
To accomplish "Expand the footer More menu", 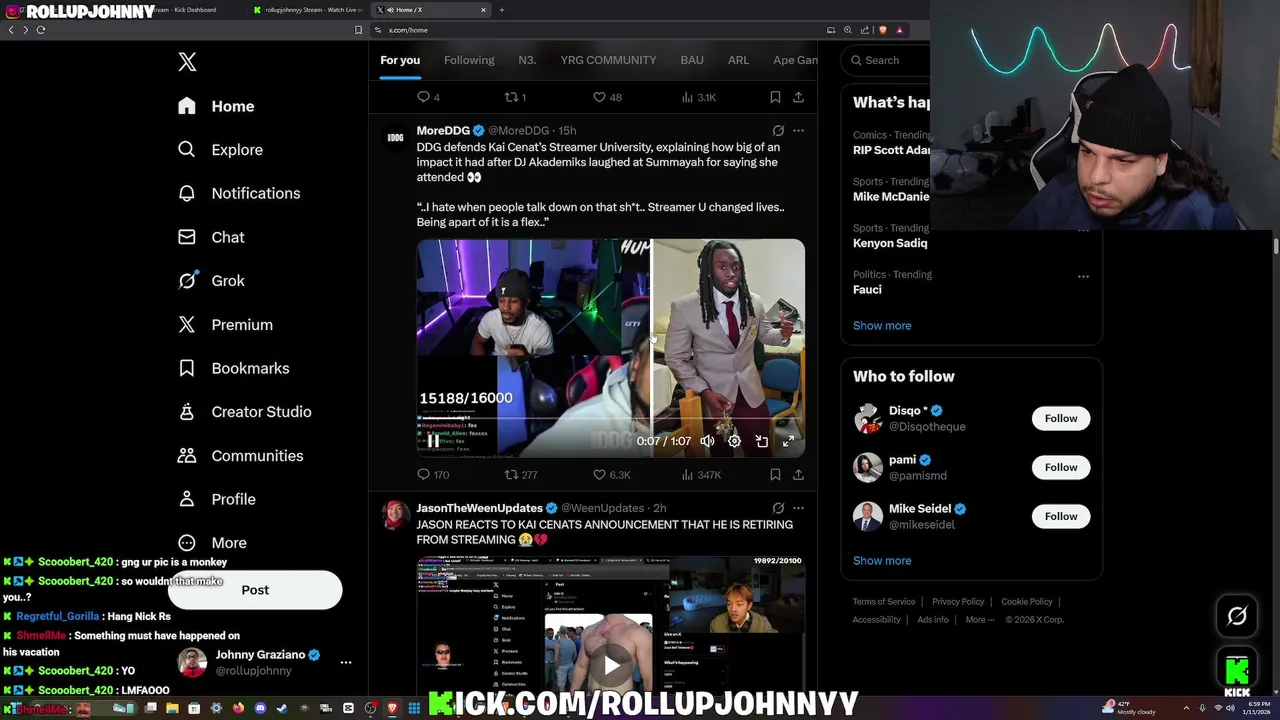I will tap(980, 620).
